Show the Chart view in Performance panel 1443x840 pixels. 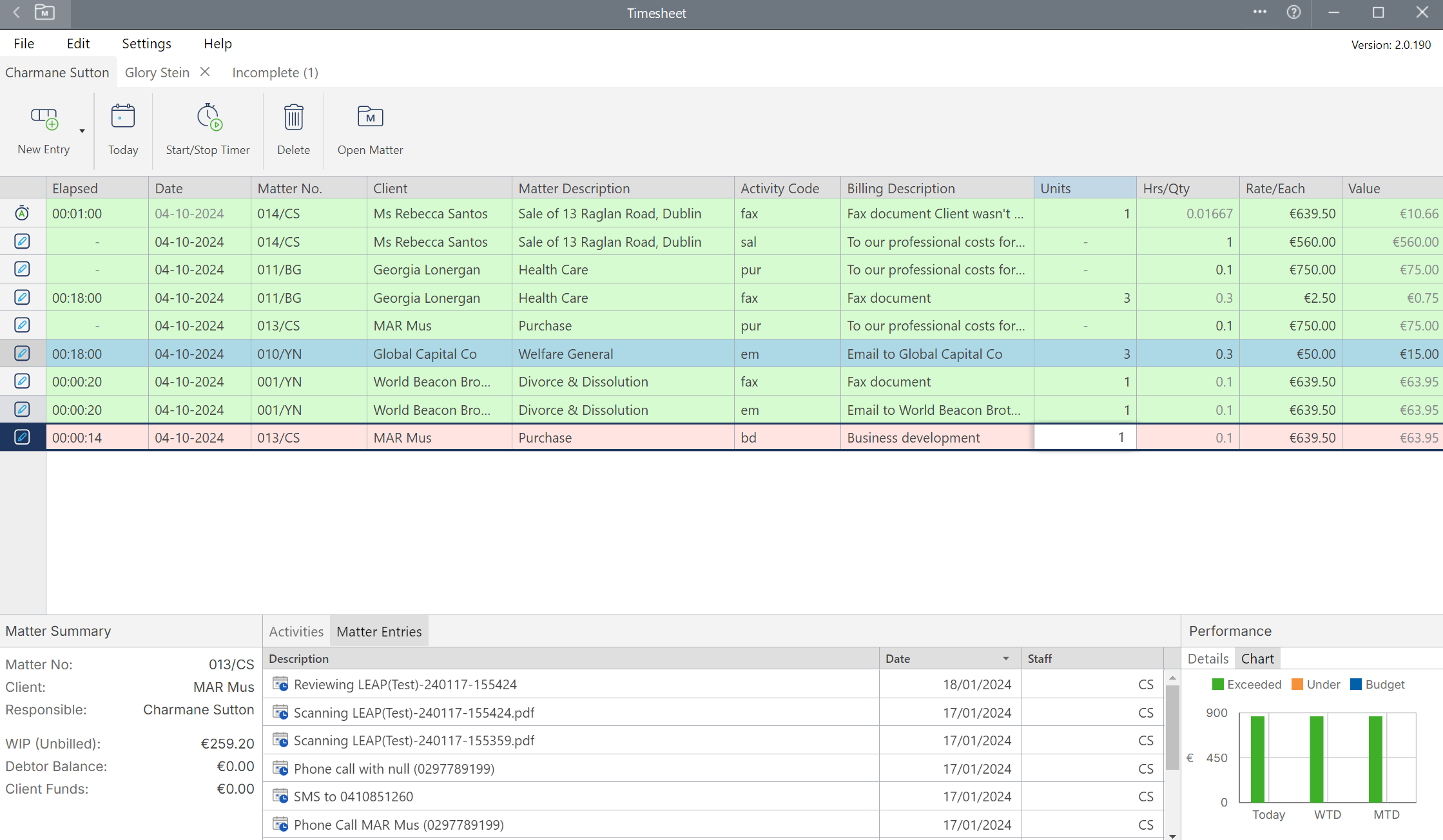click(x=1257, y=658)
